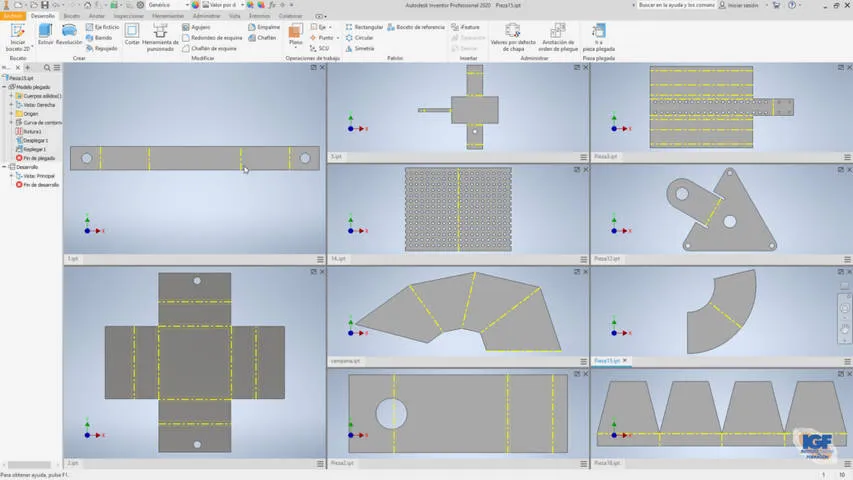
Task: Select the Empalme tool
Action: (x=264, y=27)
